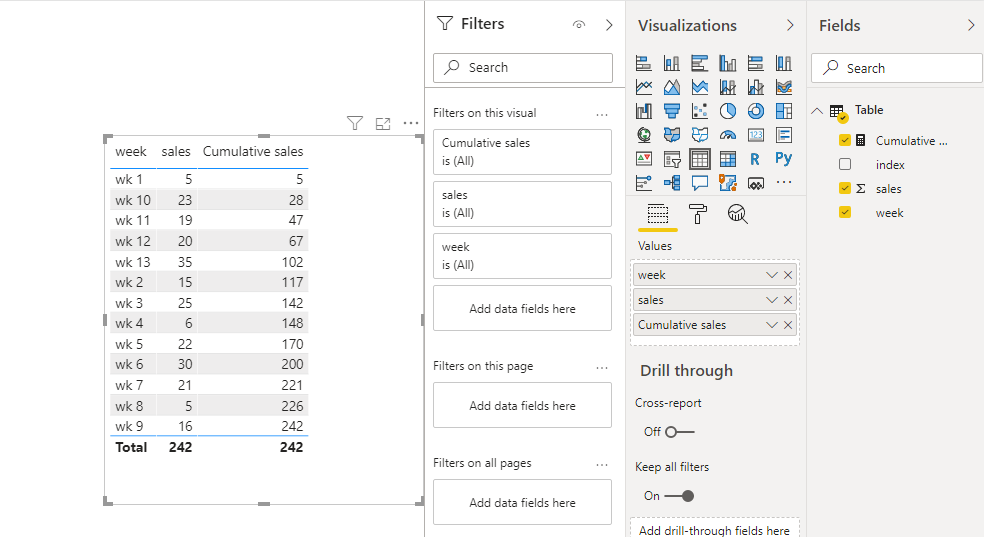This screenshot has height=537, width=984.
Task: Add a Python (Py) visual
Action: pyautogui.click(x=783, y=158)
